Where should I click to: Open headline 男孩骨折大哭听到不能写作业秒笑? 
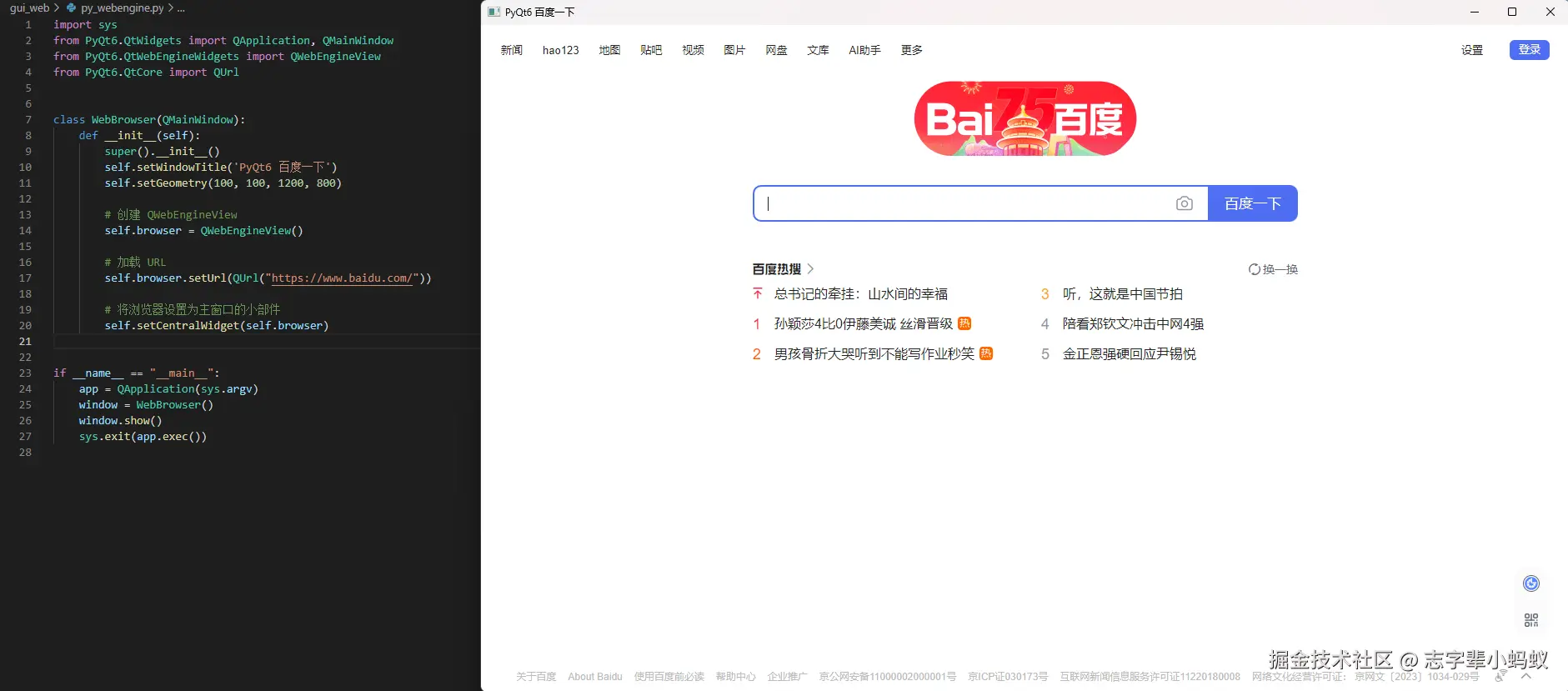[874, 353]
